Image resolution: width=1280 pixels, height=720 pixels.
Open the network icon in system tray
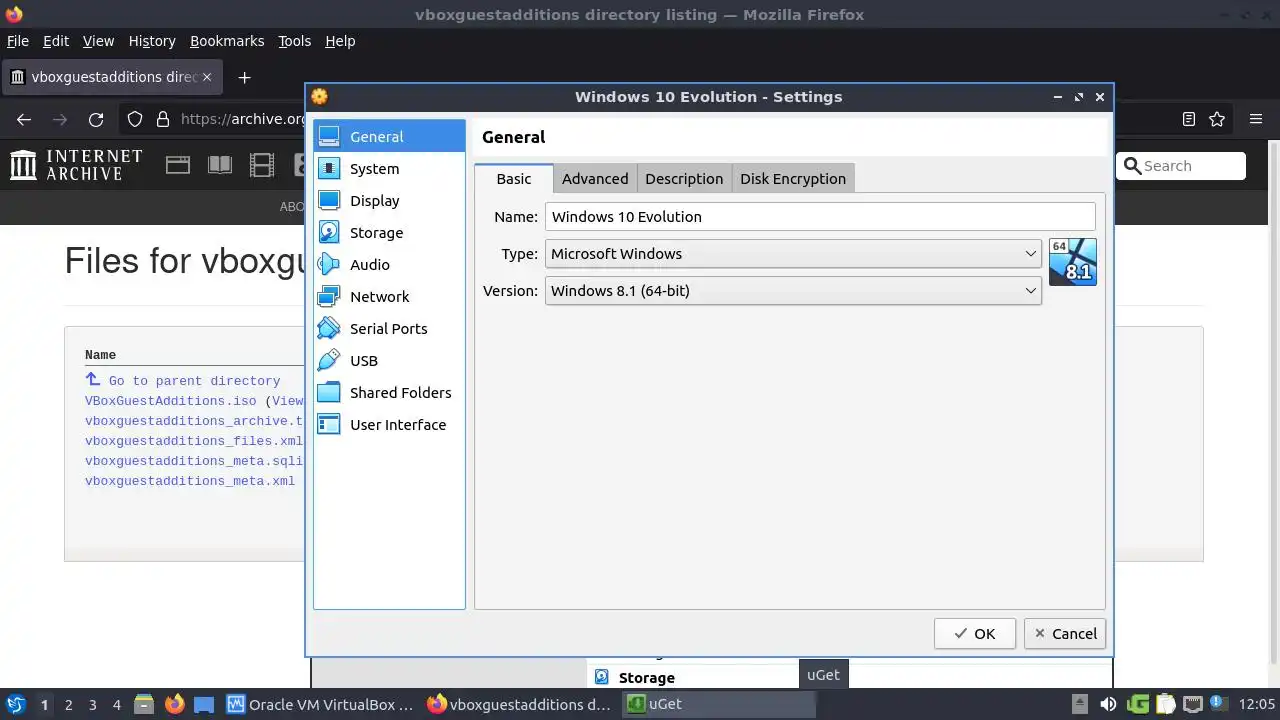tap(1192, 704)
